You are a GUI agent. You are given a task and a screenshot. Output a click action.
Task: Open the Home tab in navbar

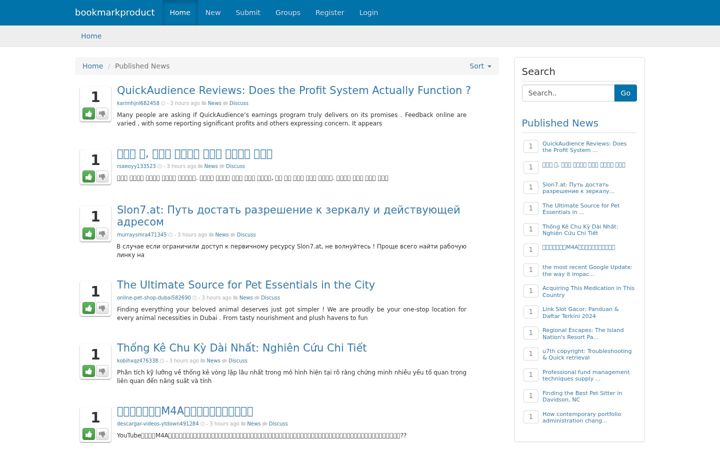point(180,12)
